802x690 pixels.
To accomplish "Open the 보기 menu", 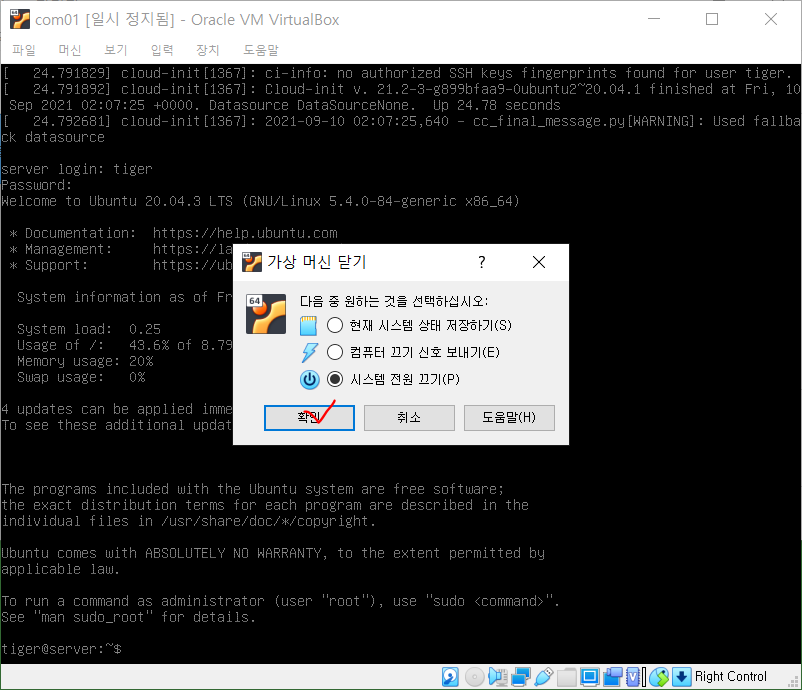I will pos(116,50).
